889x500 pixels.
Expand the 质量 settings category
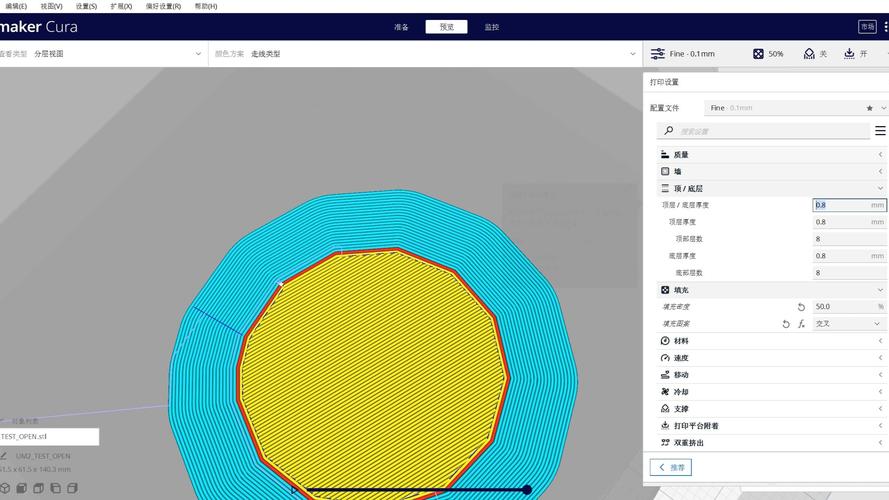click(x=880, y=154)
